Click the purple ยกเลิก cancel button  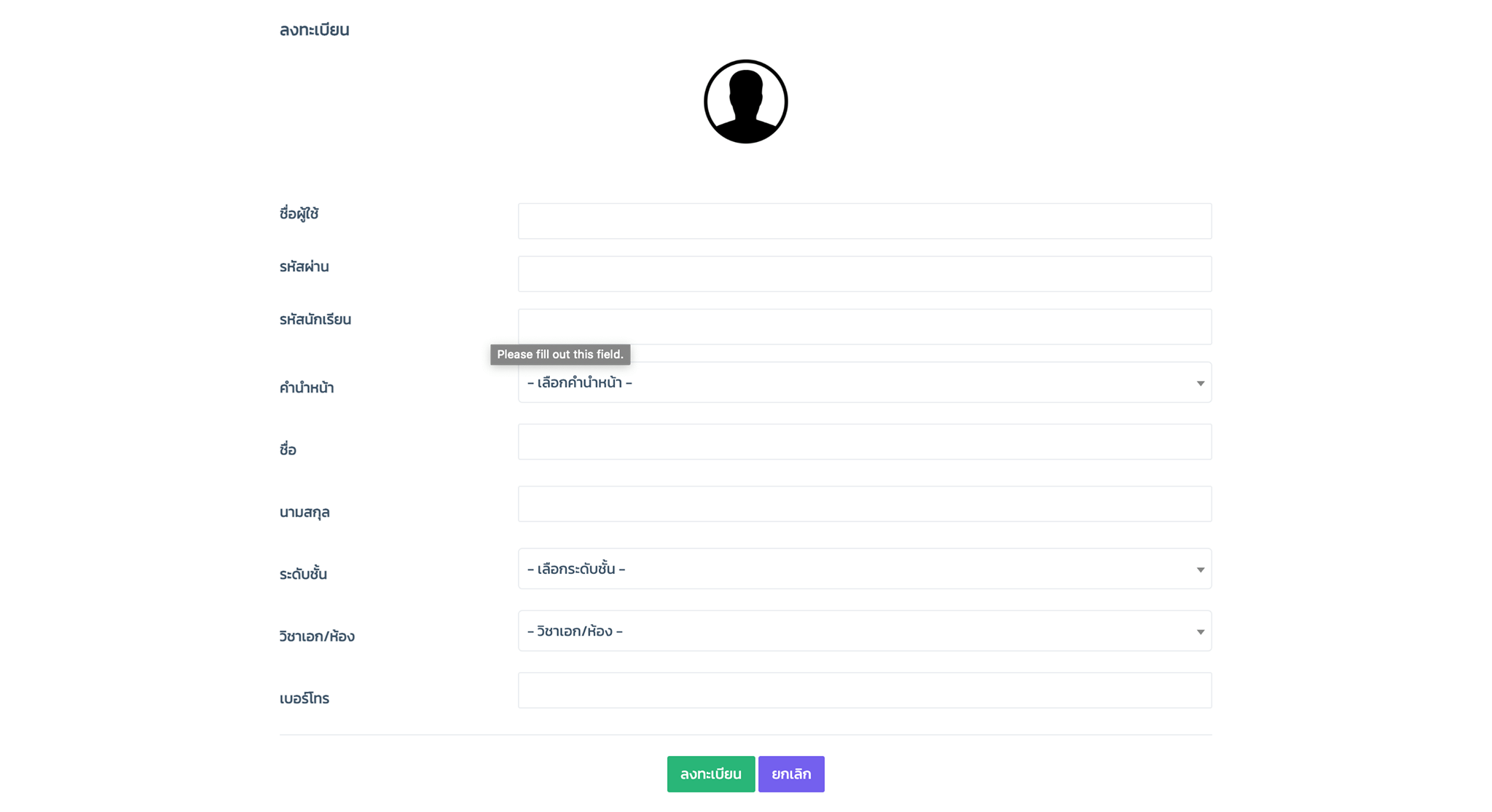coord(791,774)
